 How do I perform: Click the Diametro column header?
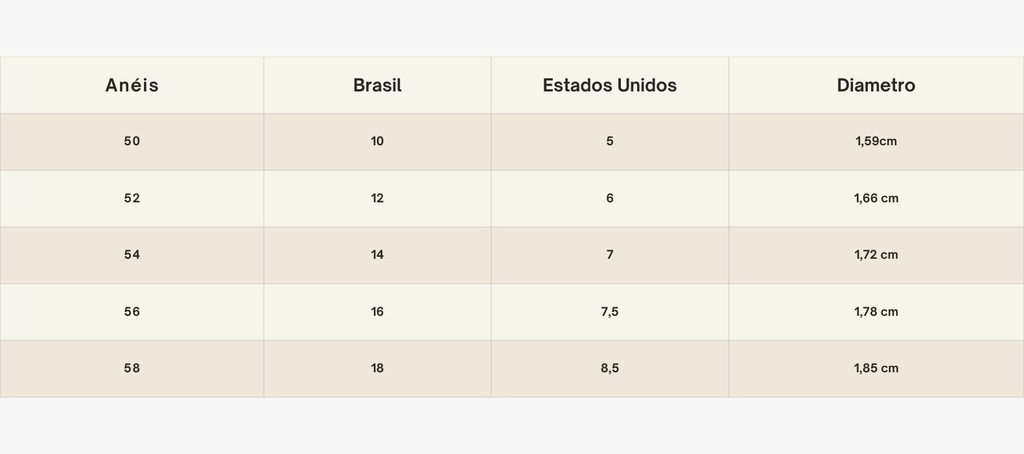876,85
